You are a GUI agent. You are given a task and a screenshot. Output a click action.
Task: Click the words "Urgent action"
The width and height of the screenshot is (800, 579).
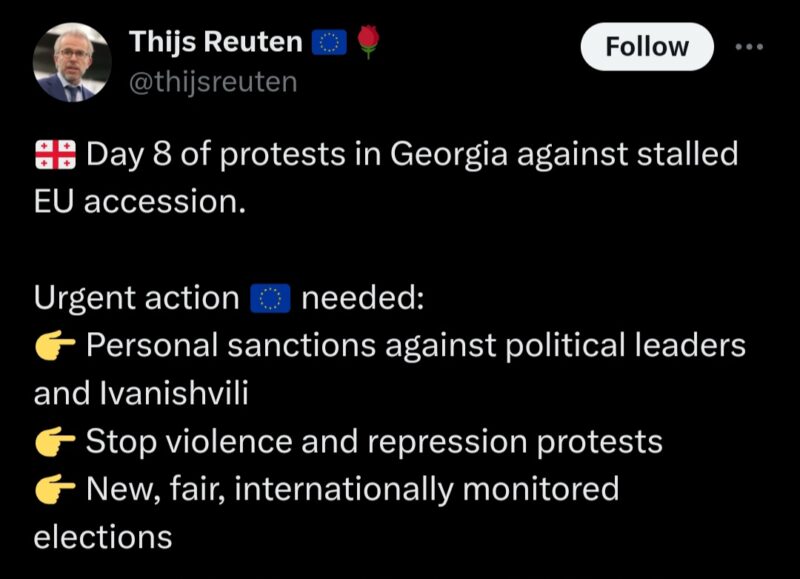click(x=135, y=298)
